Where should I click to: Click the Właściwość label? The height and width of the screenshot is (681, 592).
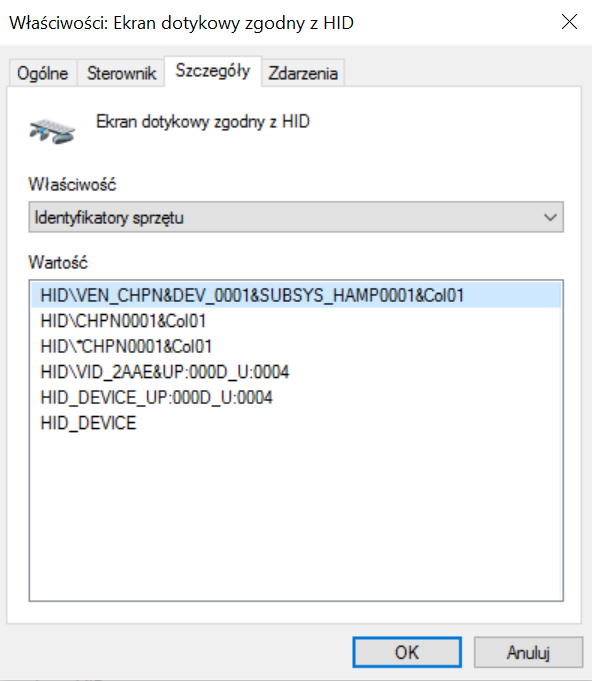[72, 185]
